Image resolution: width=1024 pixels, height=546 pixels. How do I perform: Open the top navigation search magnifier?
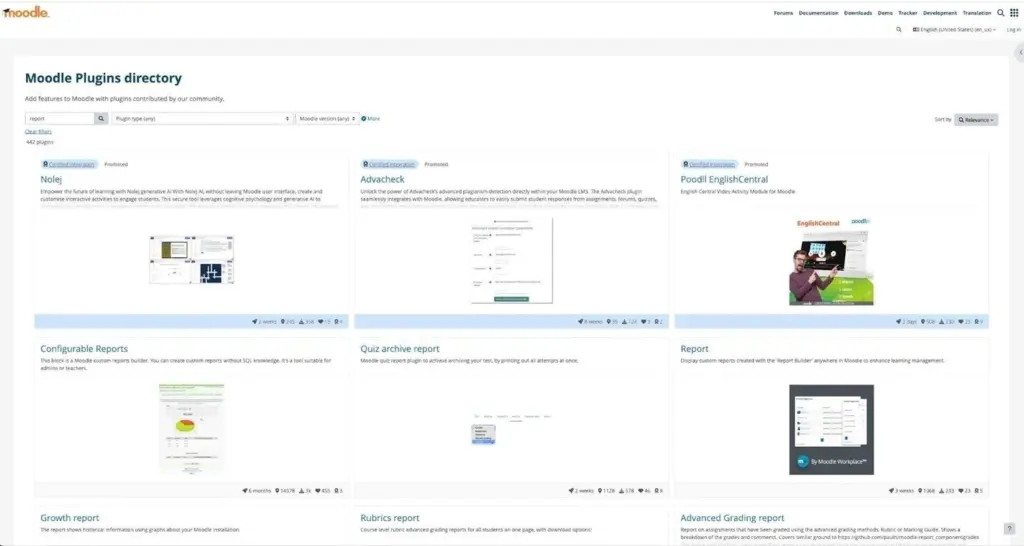coord(1000,12)
